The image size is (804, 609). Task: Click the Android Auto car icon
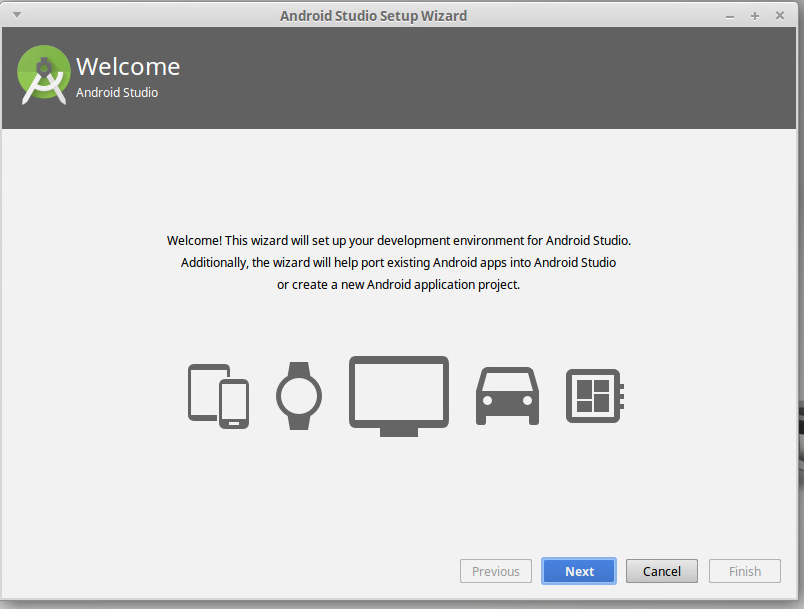coord(507,396)
